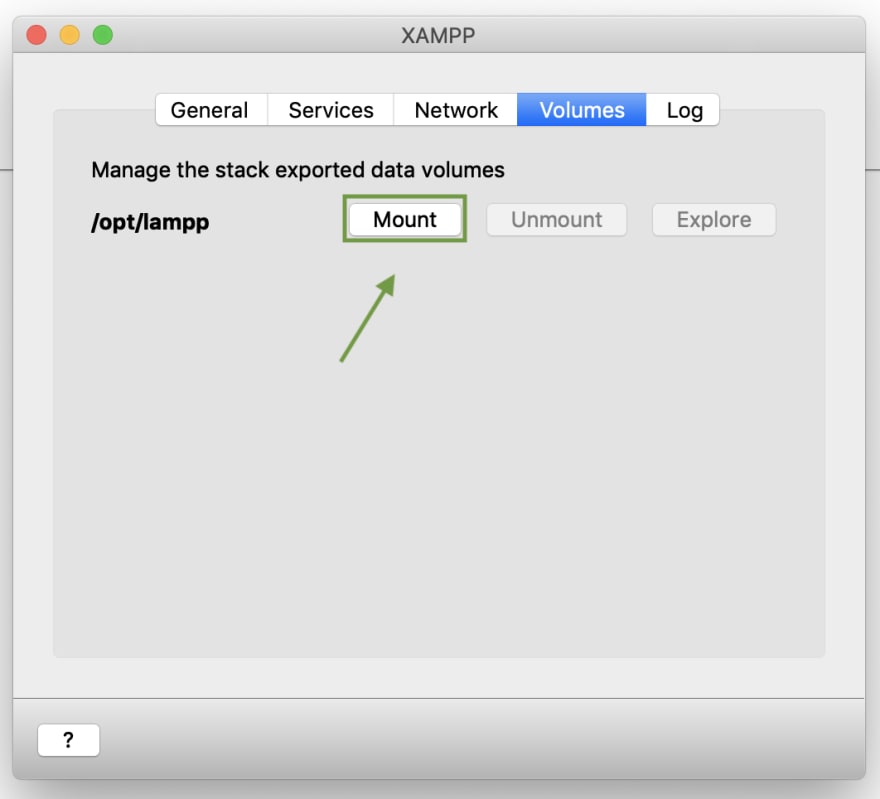Minimize the XAMPP window with the yellow button

coord(70,35)
